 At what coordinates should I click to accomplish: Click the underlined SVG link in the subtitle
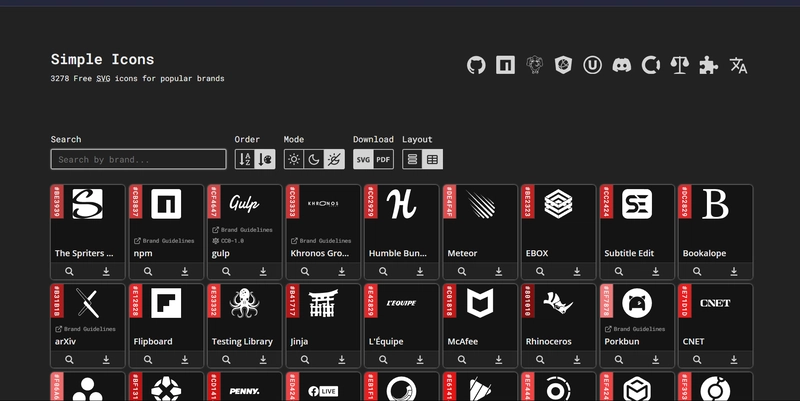[x=103, y=79]
